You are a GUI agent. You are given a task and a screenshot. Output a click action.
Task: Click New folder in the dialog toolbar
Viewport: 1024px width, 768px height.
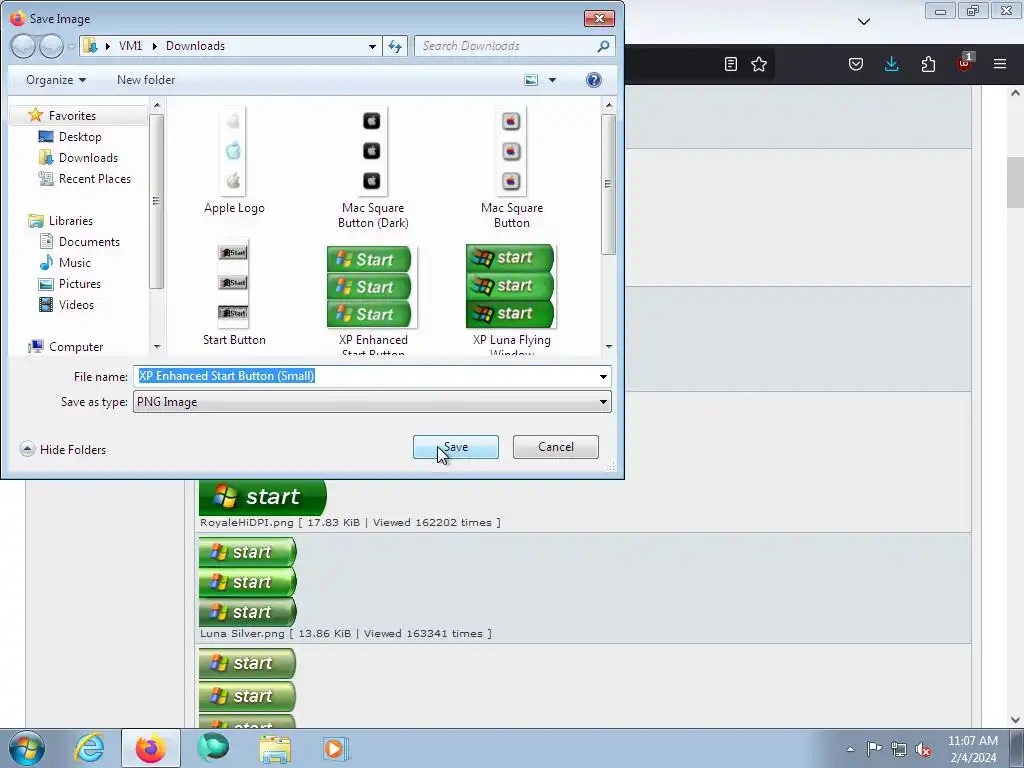pyautogui.click(x=146, y=80)
